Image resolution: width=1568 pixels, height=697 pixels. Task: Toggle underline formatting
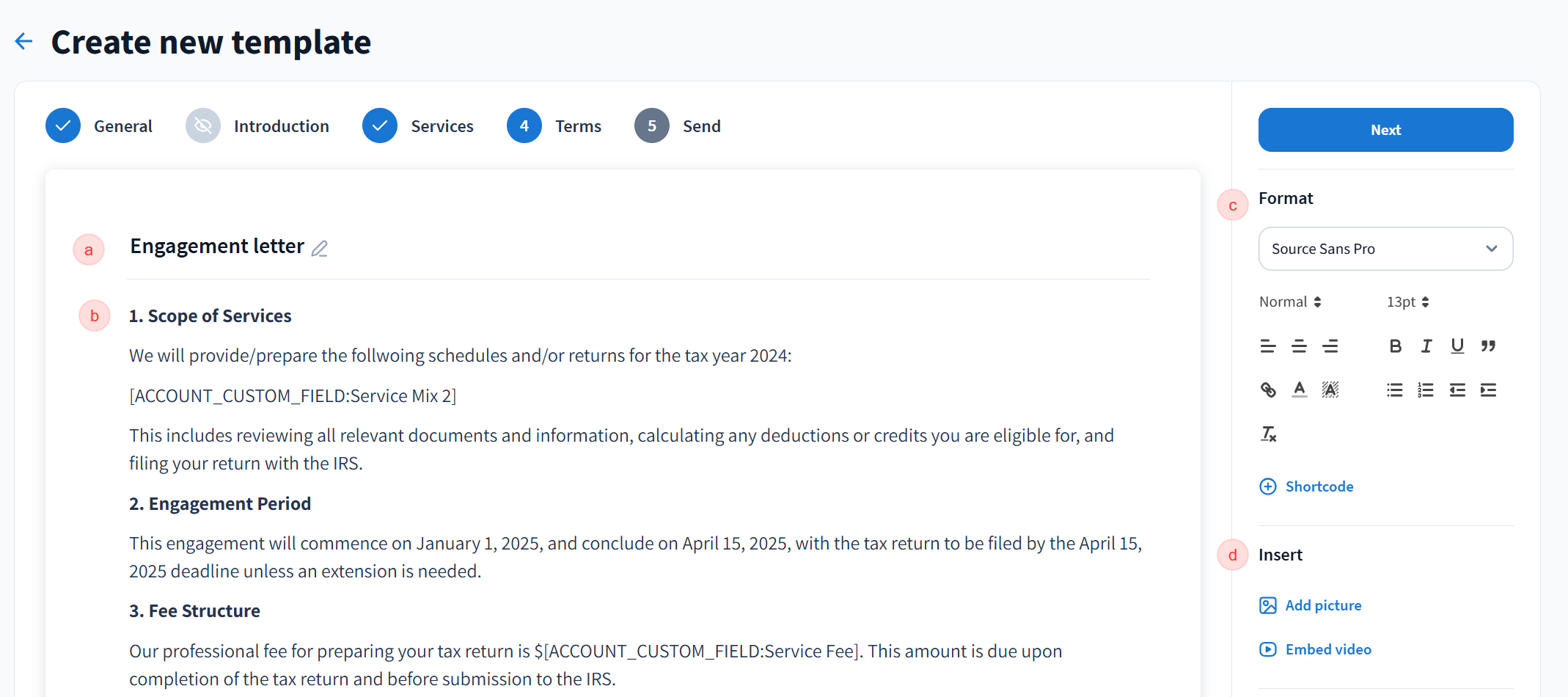pyautogui.click(x=1457, y=346)
